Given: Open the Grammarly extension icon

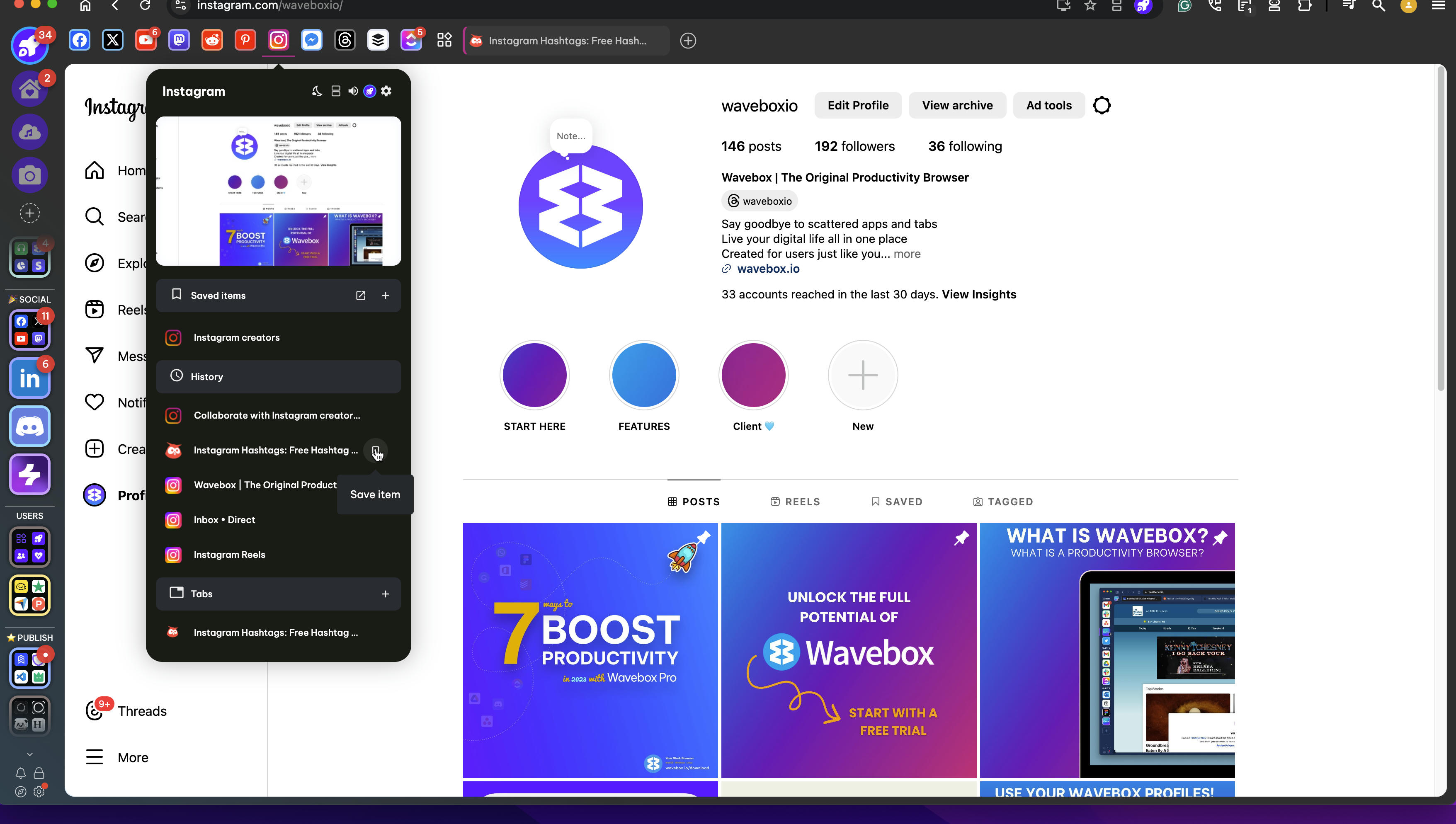Looking at the screenshot, I should (1185, 6).
